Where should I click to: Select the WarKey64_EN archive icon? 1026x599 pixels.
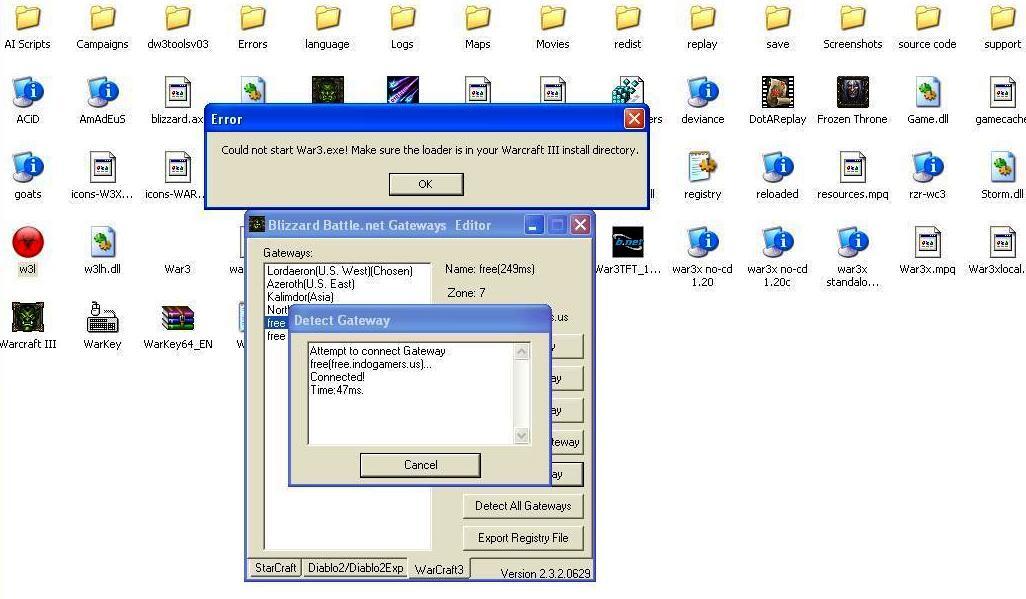coord(177,317)
